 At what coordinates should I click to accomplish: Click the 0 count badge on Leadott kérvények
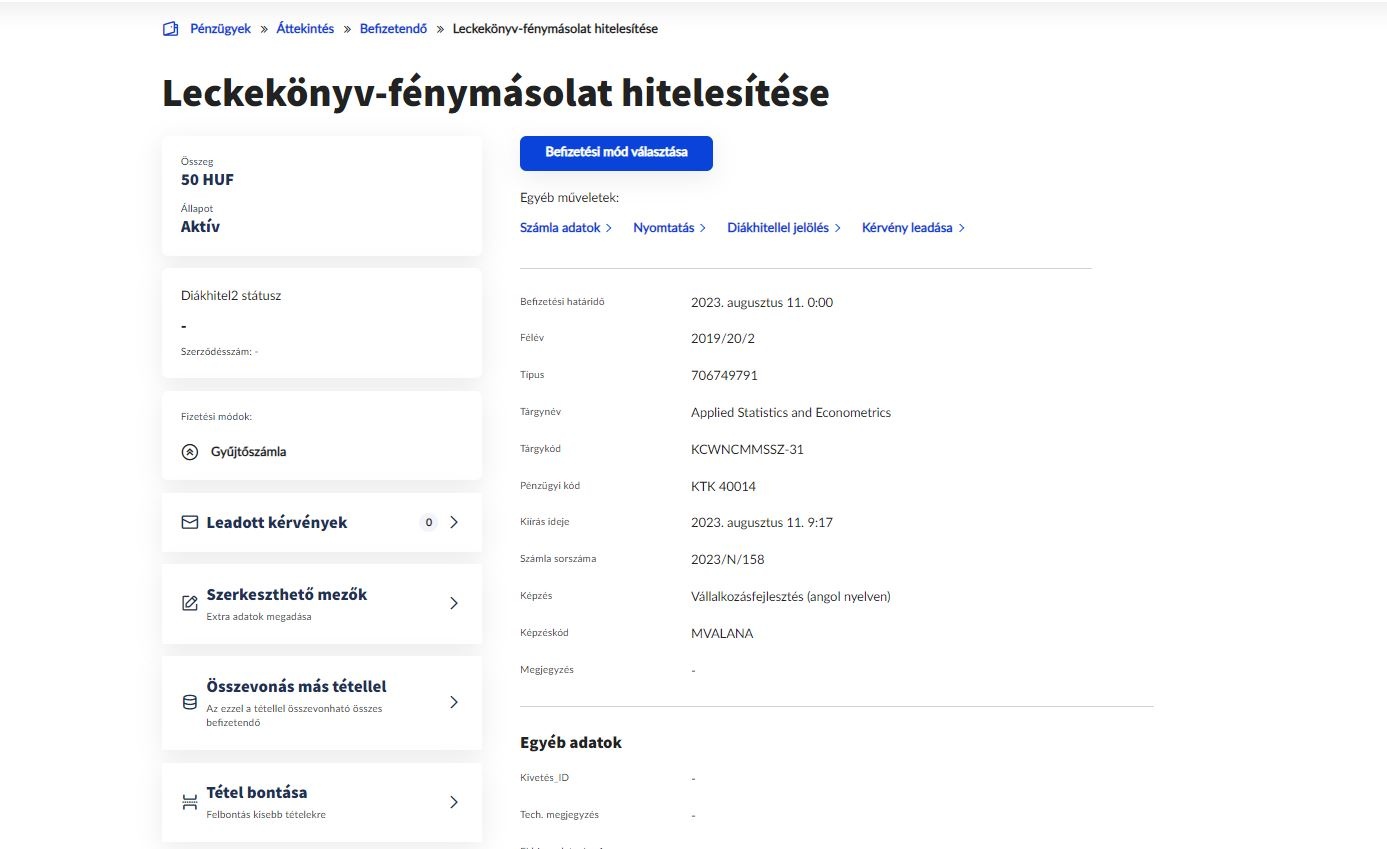(429, 522)
